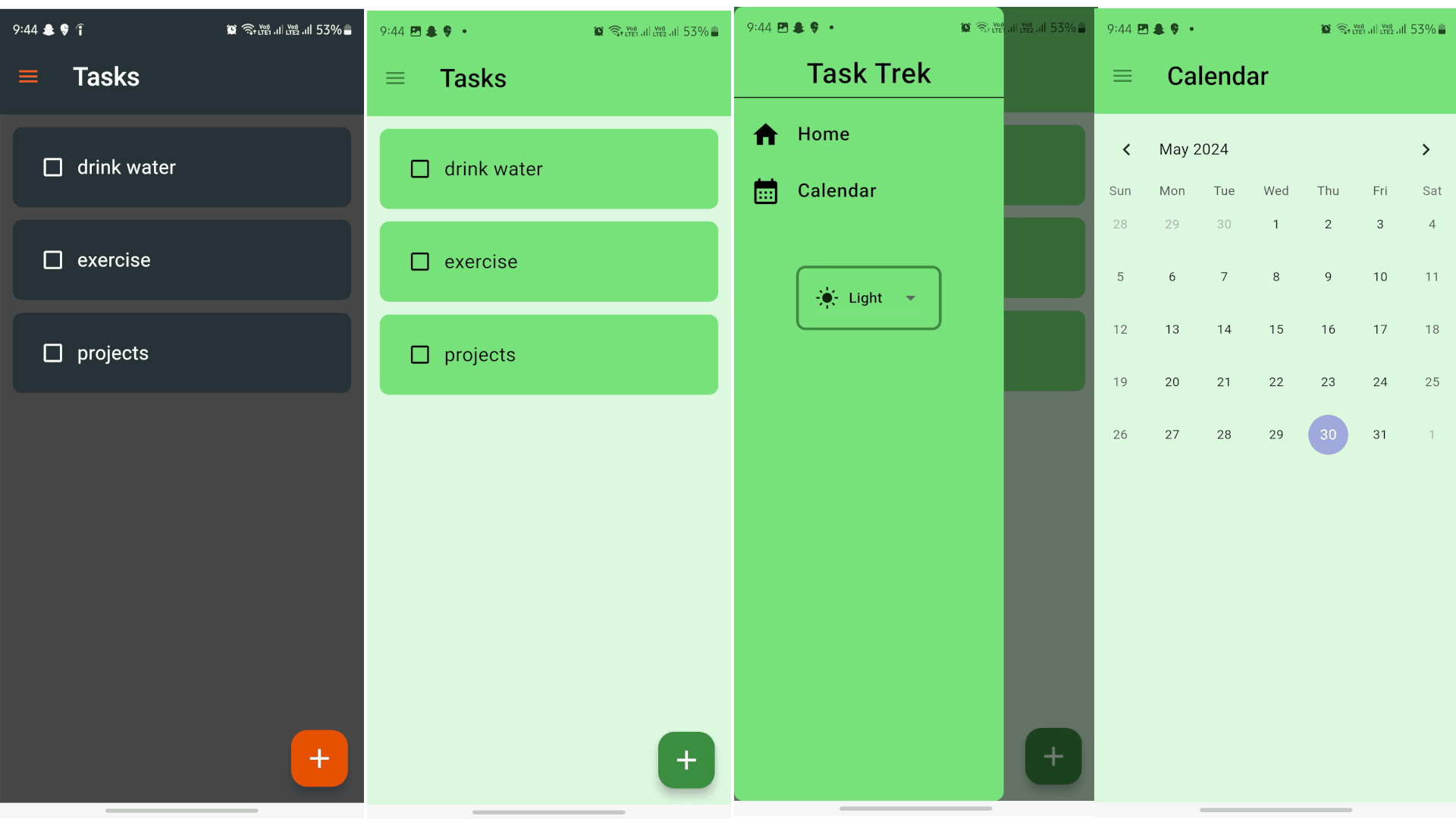Click the dark green plus button on calendar
Viewport: 1456px width, 819px height.
[1053, 757]
